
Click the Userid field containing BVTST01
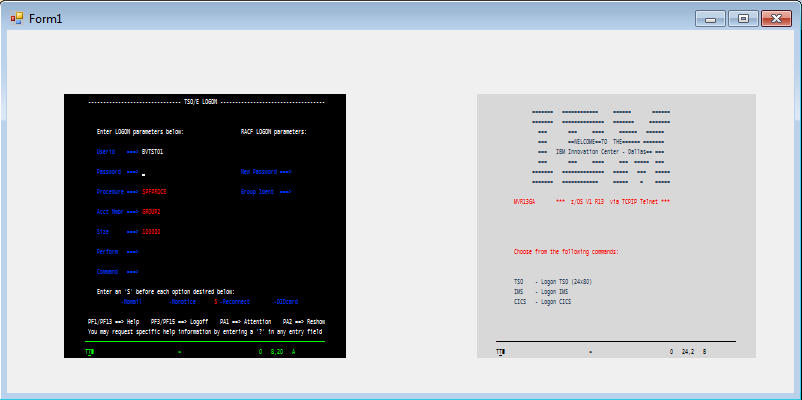point(152,152)
